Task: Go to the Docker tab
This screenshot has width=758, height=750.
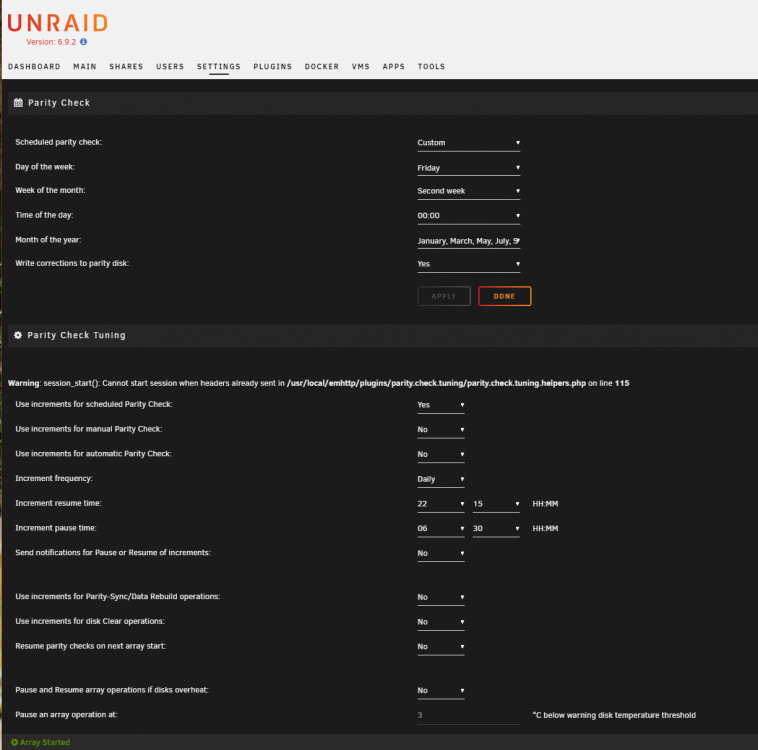Action: pyautogui.click(x=322, y=66)
